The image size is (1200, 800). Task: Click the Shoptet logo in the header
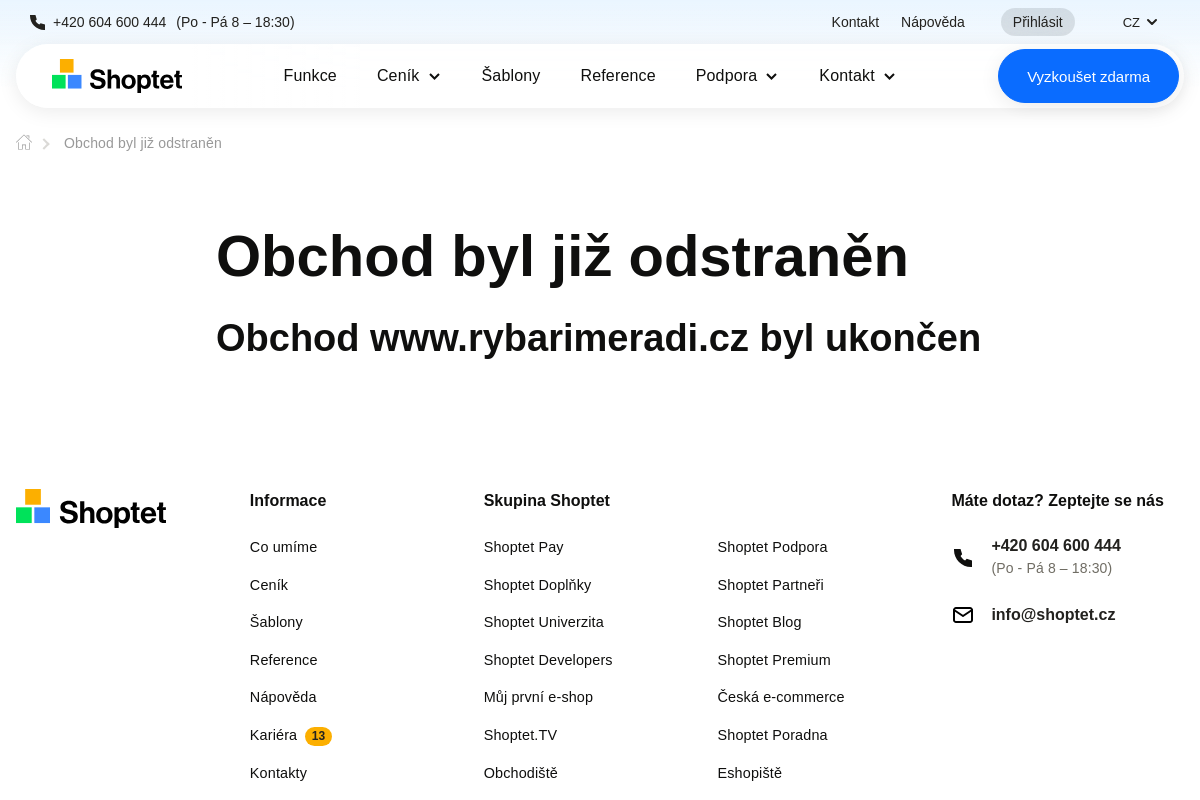[116, 76]
